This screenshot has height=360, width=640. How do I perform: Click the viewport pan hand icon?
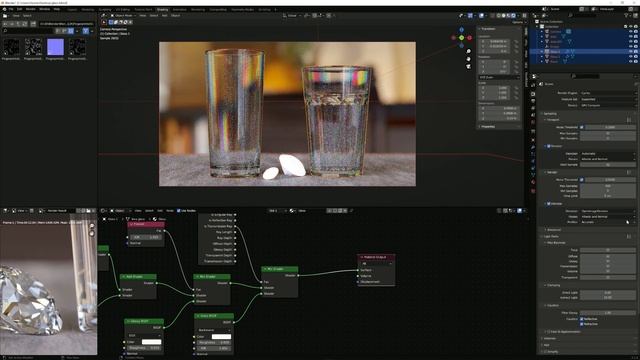point(469,59)
